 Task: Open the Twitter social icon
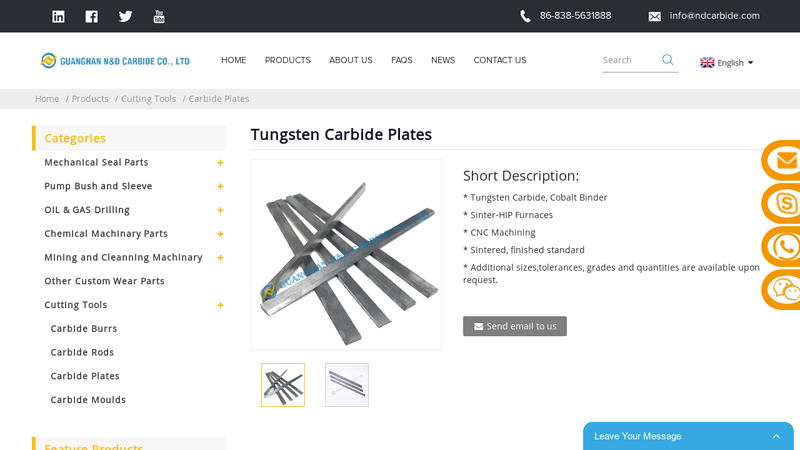[126, 16]
